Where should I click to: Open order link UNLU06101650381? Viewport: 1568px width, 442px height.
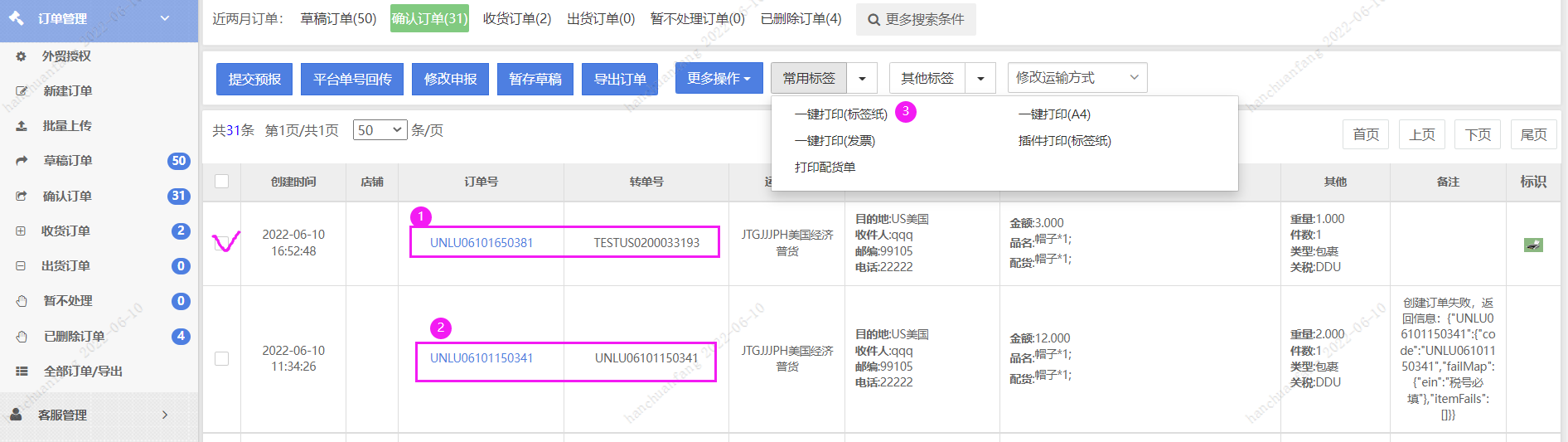click(x=482, y=243)
